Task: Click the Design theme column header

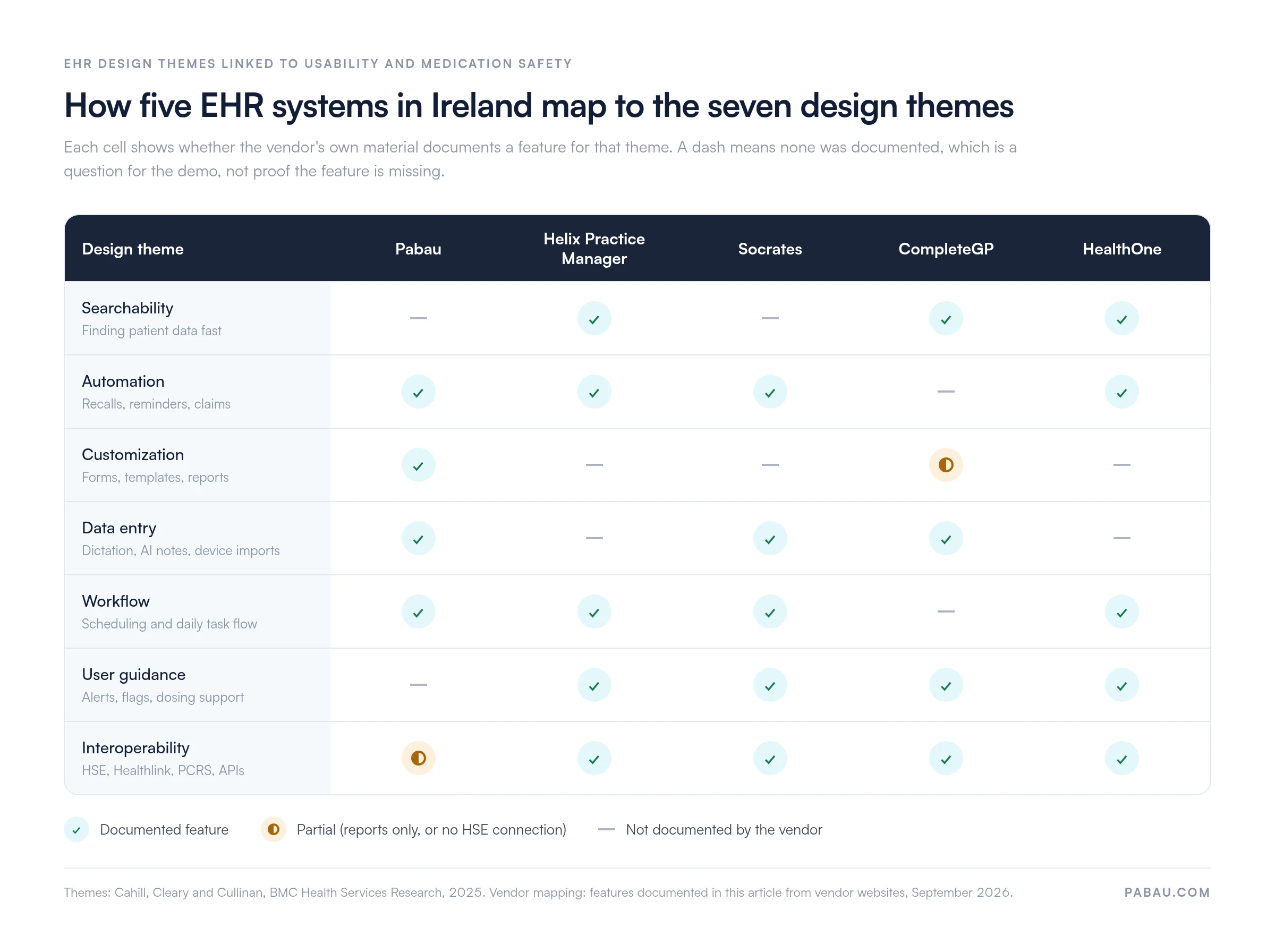Action: (x=132, y=249)
